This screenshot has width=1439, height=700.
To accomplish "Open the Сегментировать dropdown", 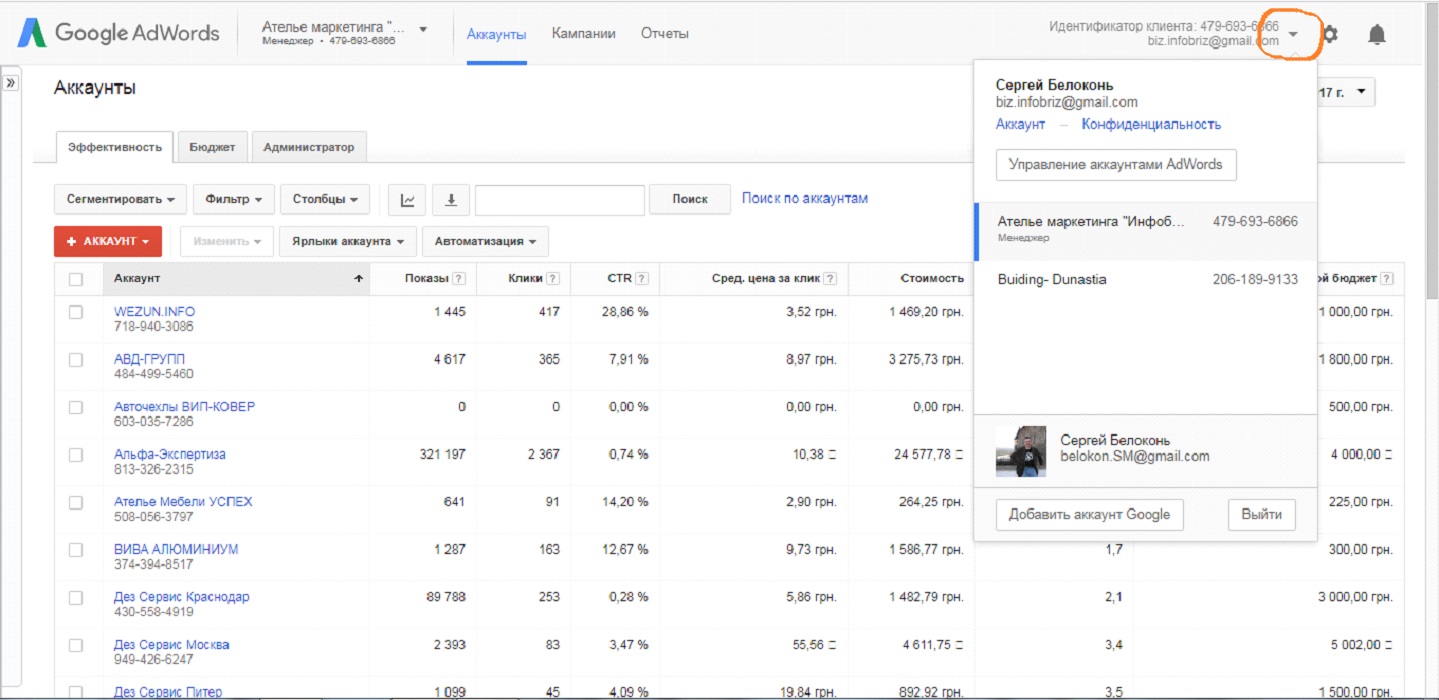I will click(x=120, y=199).
